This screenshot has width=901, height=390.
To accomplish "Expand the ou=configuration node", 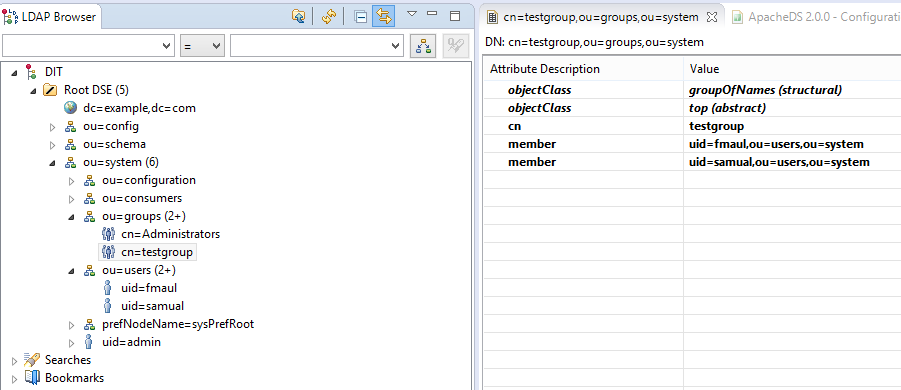I will [x=71, y=181].
